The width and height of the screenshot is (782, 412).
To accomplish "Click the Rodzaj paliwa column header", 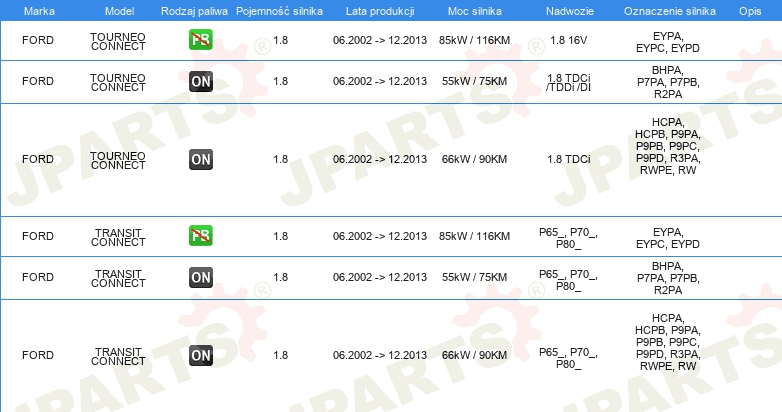I will tap(195, 11).
